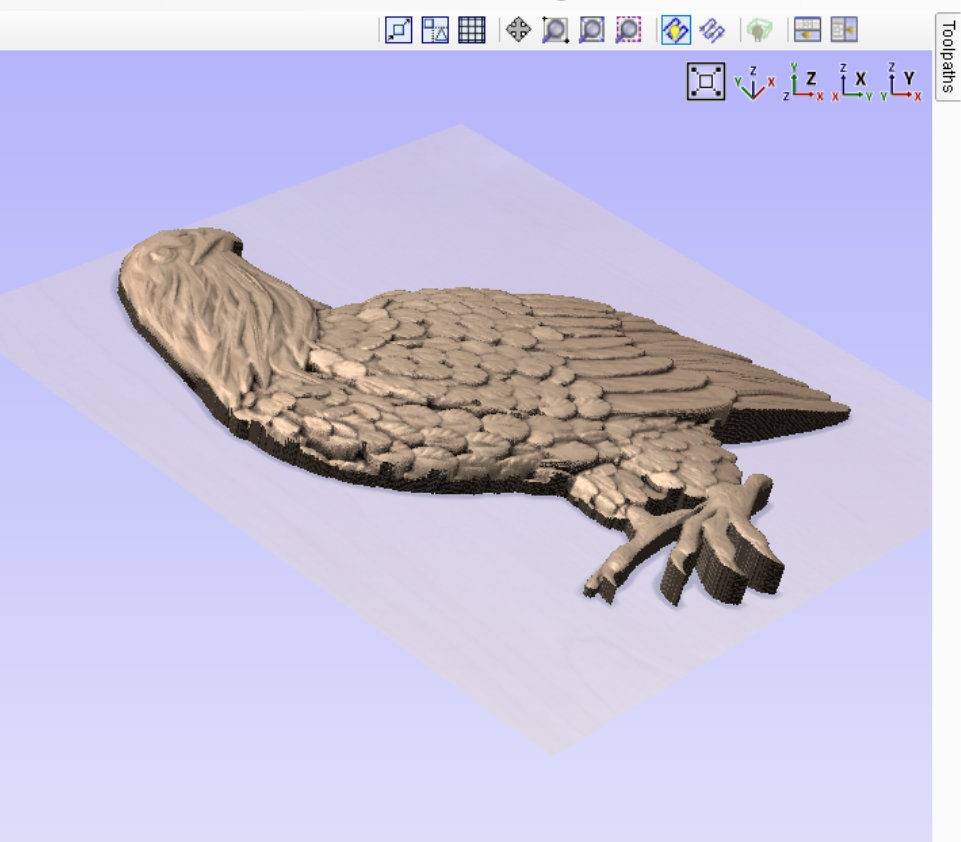Zoom to the selected objects
961x842 pixels.
click(x=626, y=31)
